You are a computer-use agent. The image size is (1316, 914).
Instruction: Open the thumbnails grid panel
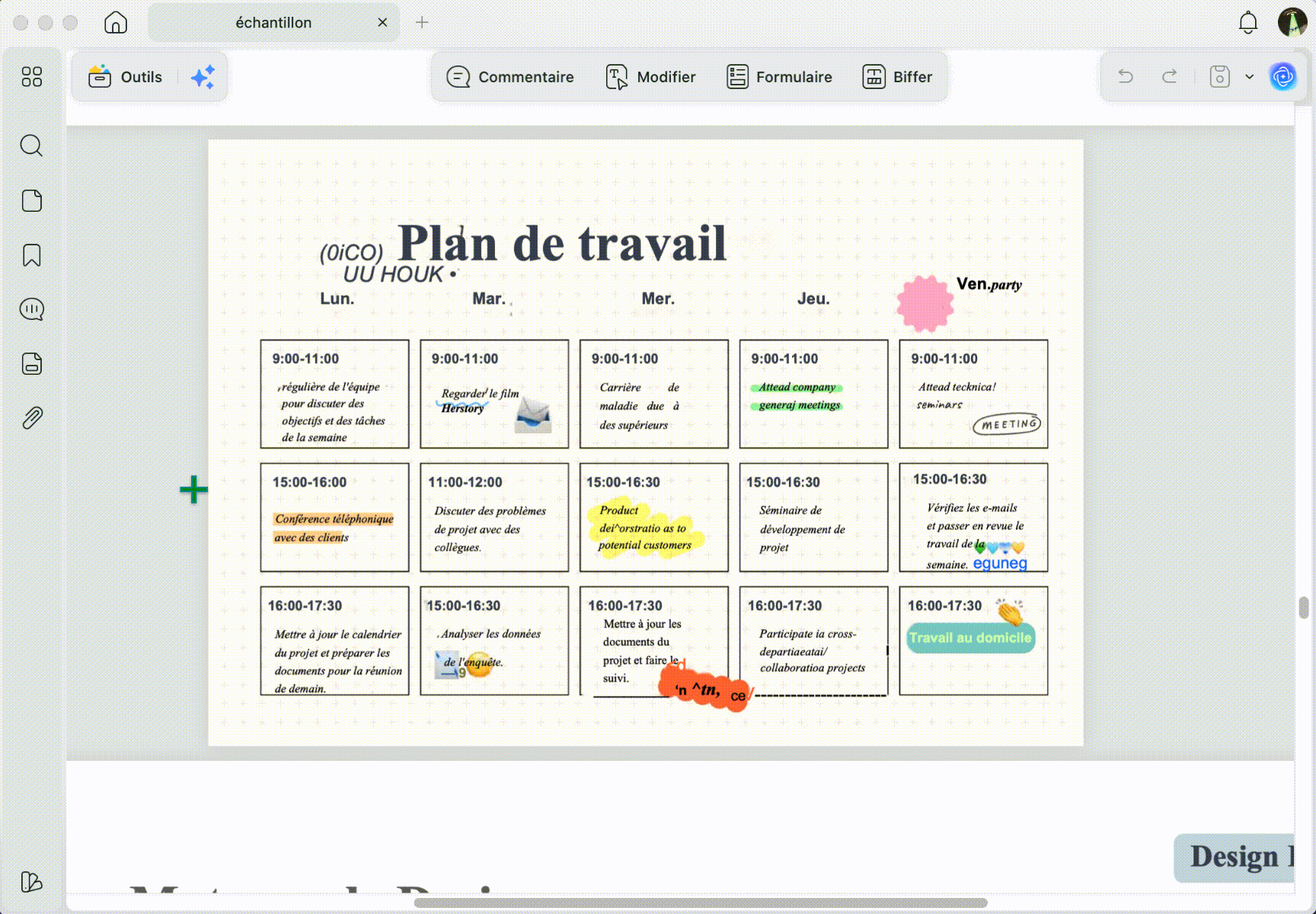coord(32,77)
